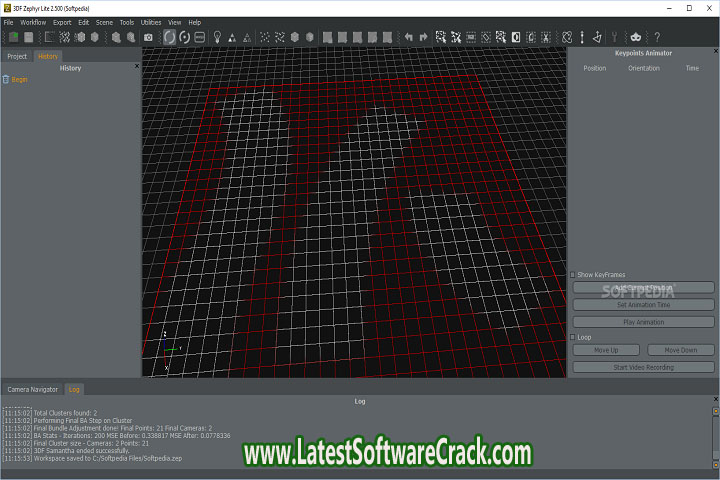Open help via question mark icon
The height and width of the screenshot is (480, 720).
[657, 37]
